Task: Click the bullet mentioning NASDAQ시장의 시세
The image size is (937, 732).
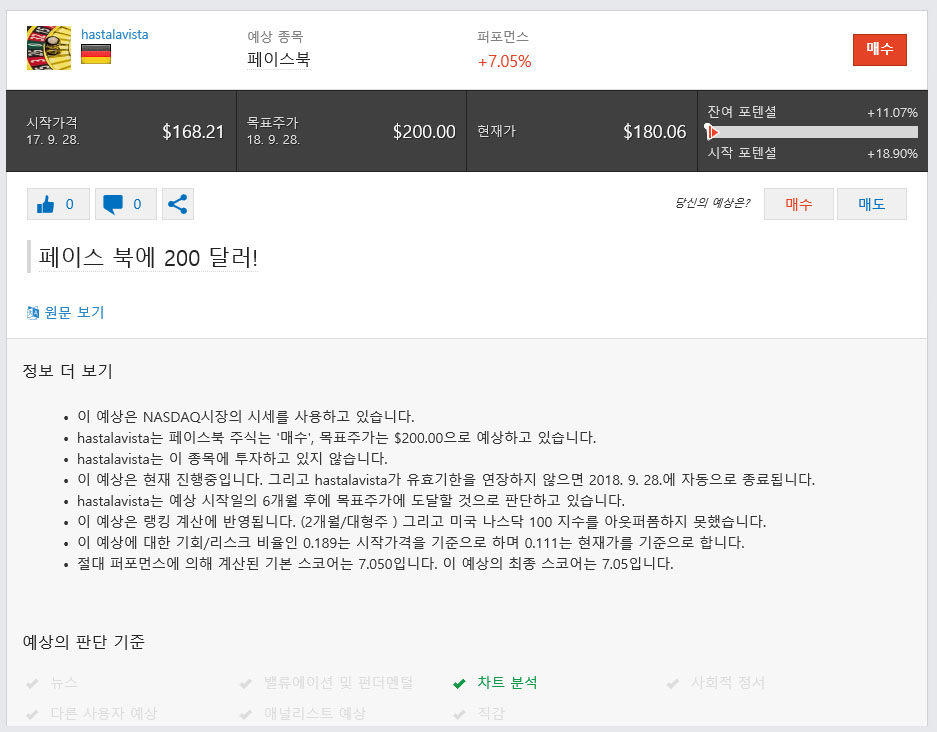Action: click(x=246, y=416)
